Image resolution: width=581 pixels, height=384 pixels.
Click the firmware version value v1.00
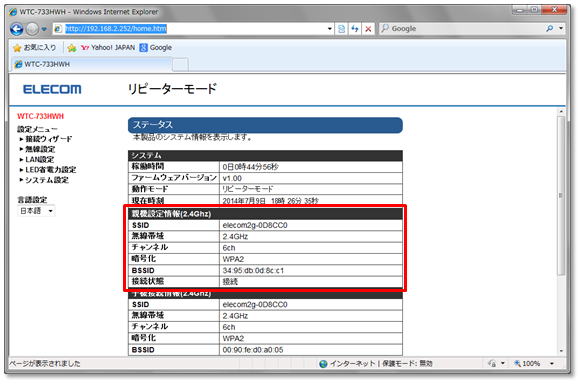pos(232,178)
